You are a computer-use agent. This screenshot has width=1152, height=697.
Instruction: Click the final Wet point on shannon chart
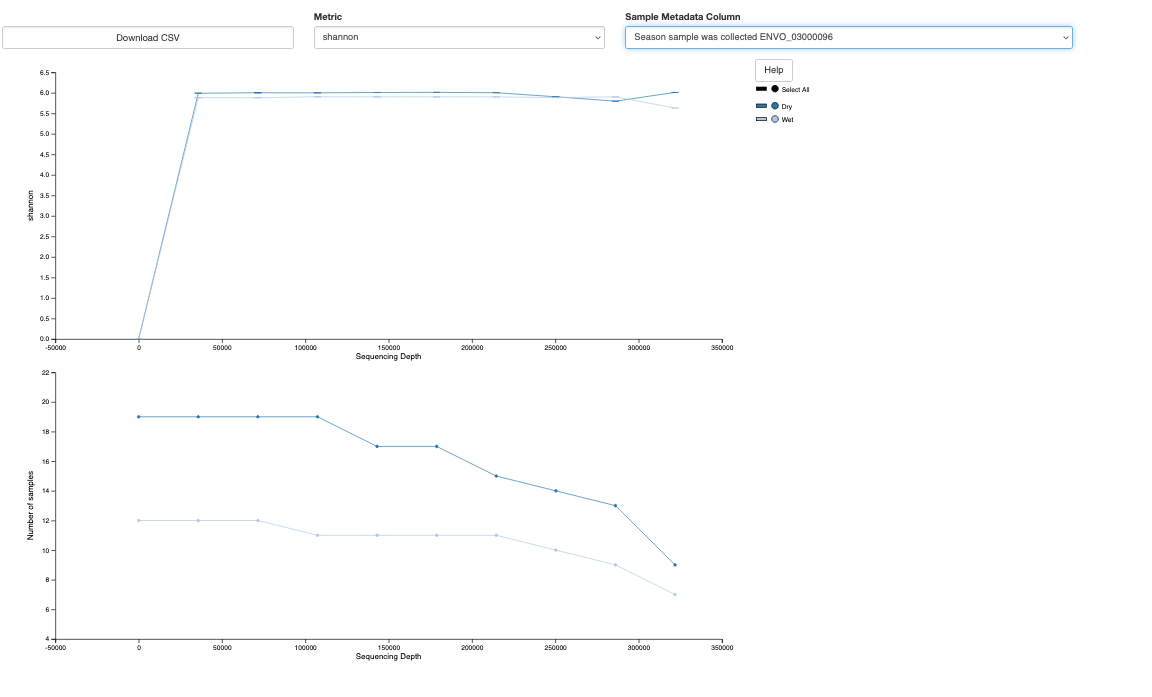675,108
